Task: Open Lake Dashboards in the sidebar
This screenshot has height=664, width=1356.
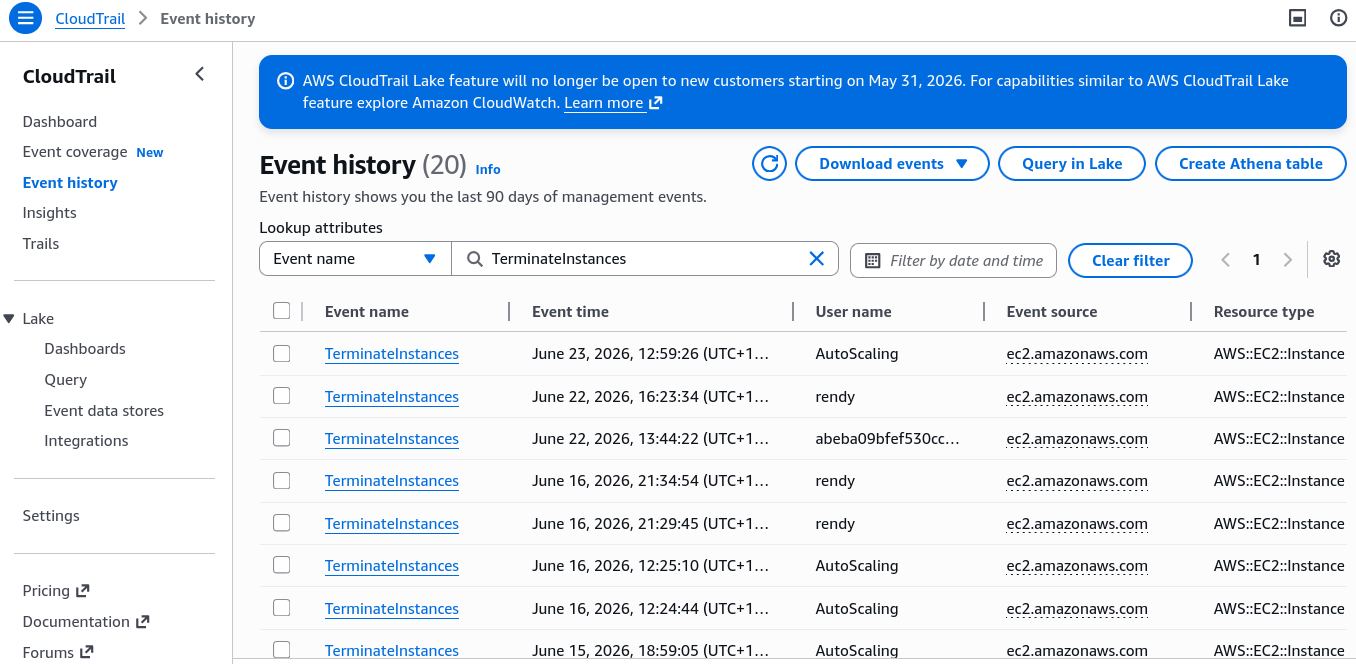Action: (85, 349)
